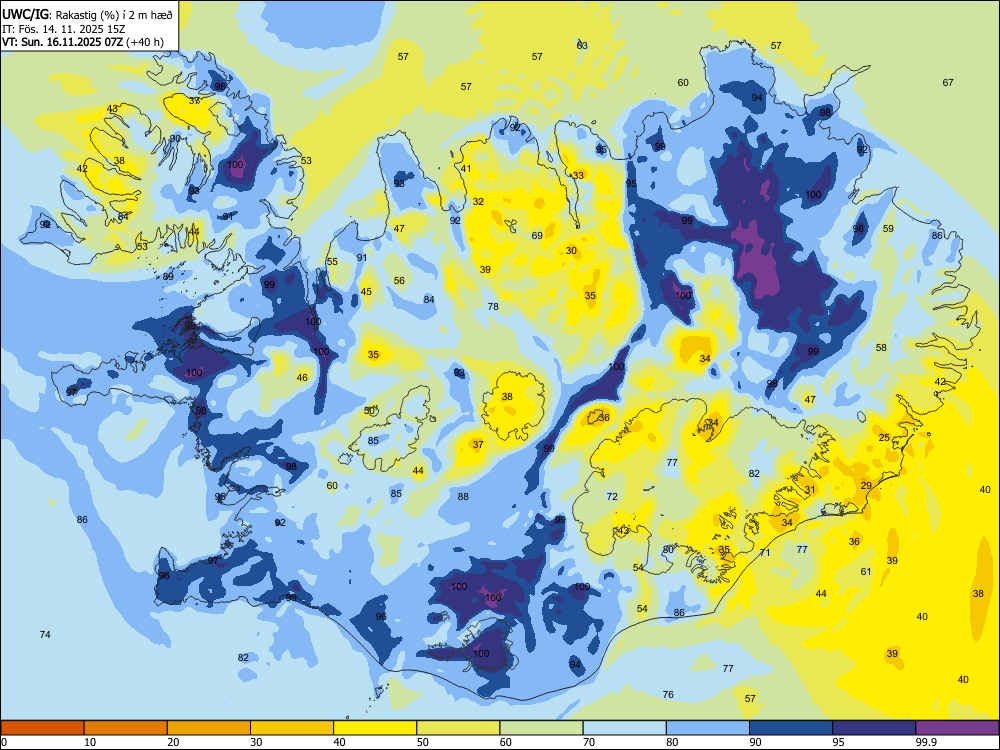Select the map value '25'
This screenshot has width=1000, height=750.
coord(884,438)
